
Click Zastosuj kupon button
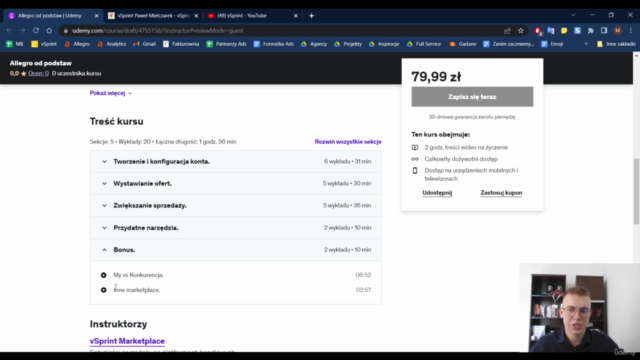pos(501,193)
